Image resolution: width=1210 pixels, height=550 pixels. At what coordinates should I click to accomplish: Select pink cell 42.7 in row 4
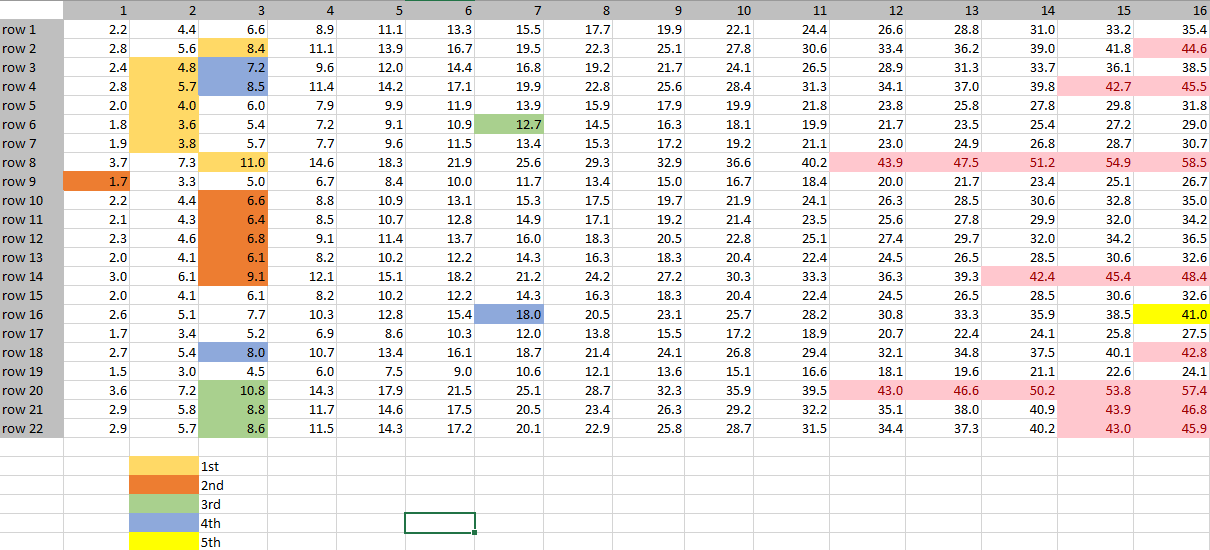[1096, 86]
